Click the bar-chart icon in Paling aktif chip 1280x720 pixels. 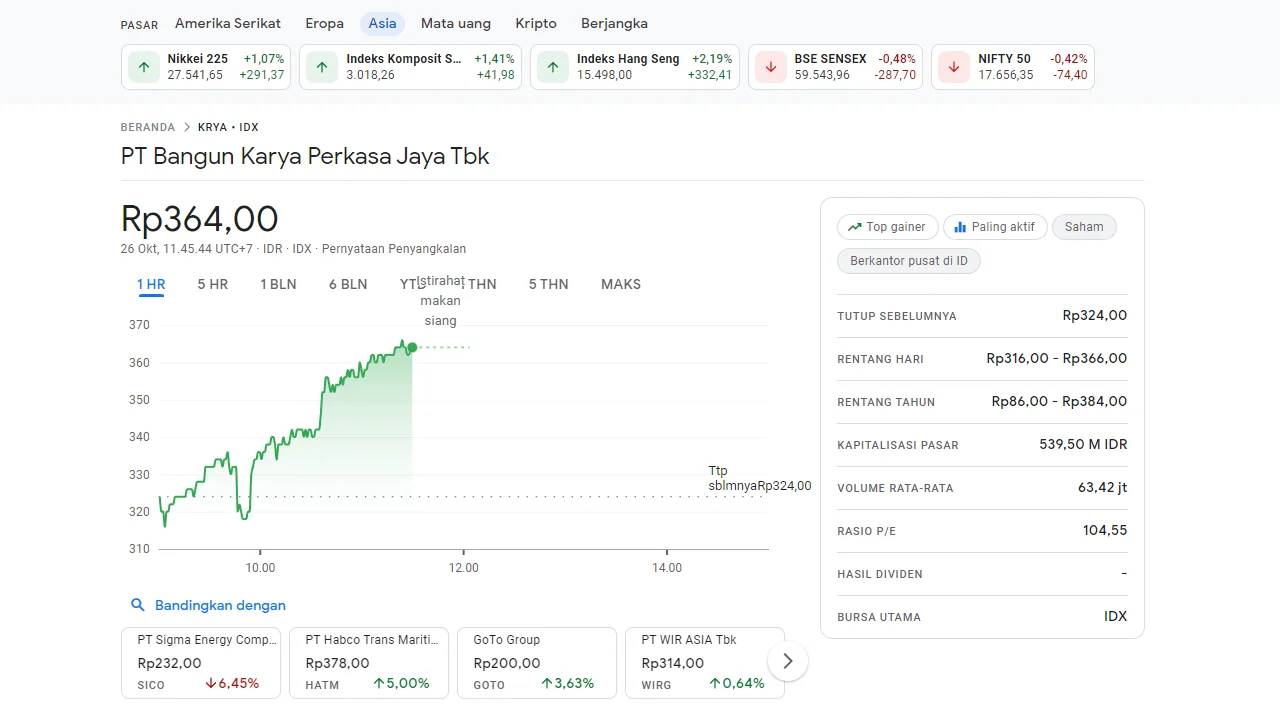coord(961,227)
